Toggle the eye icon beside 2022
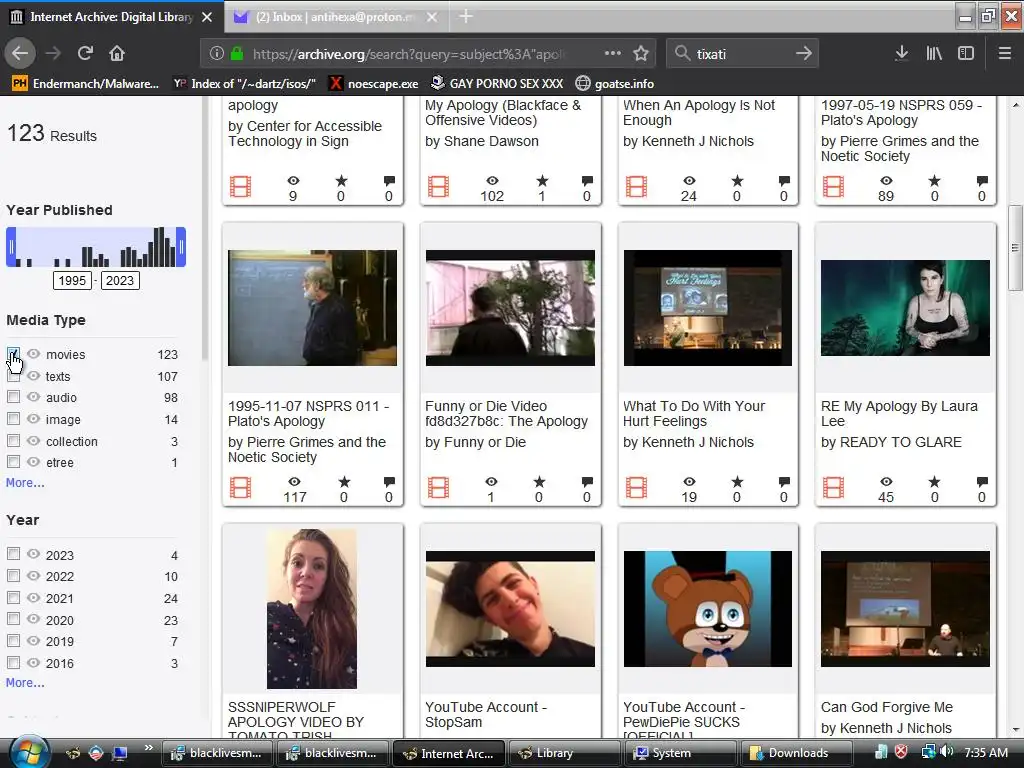The width and height of the screenshot is (1024, 768). click(x=33, y=575)
